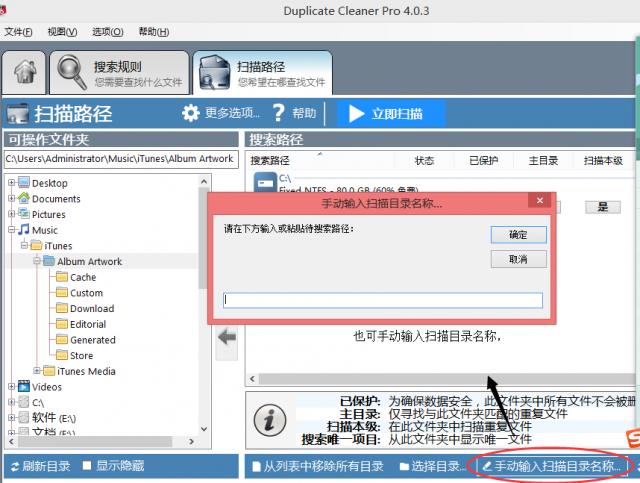The width and height of the screenshot is (640, 483).
Task: Open the Home tab with house icon
Action: coord(24,72)
